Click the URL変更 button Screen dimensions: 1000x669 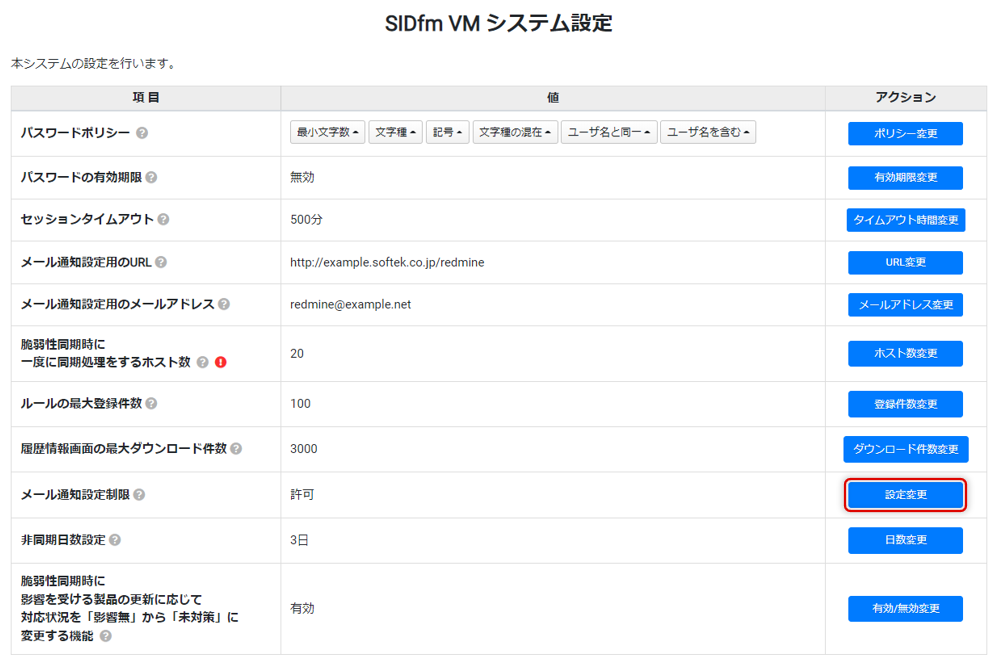click(x=905, y=262)
